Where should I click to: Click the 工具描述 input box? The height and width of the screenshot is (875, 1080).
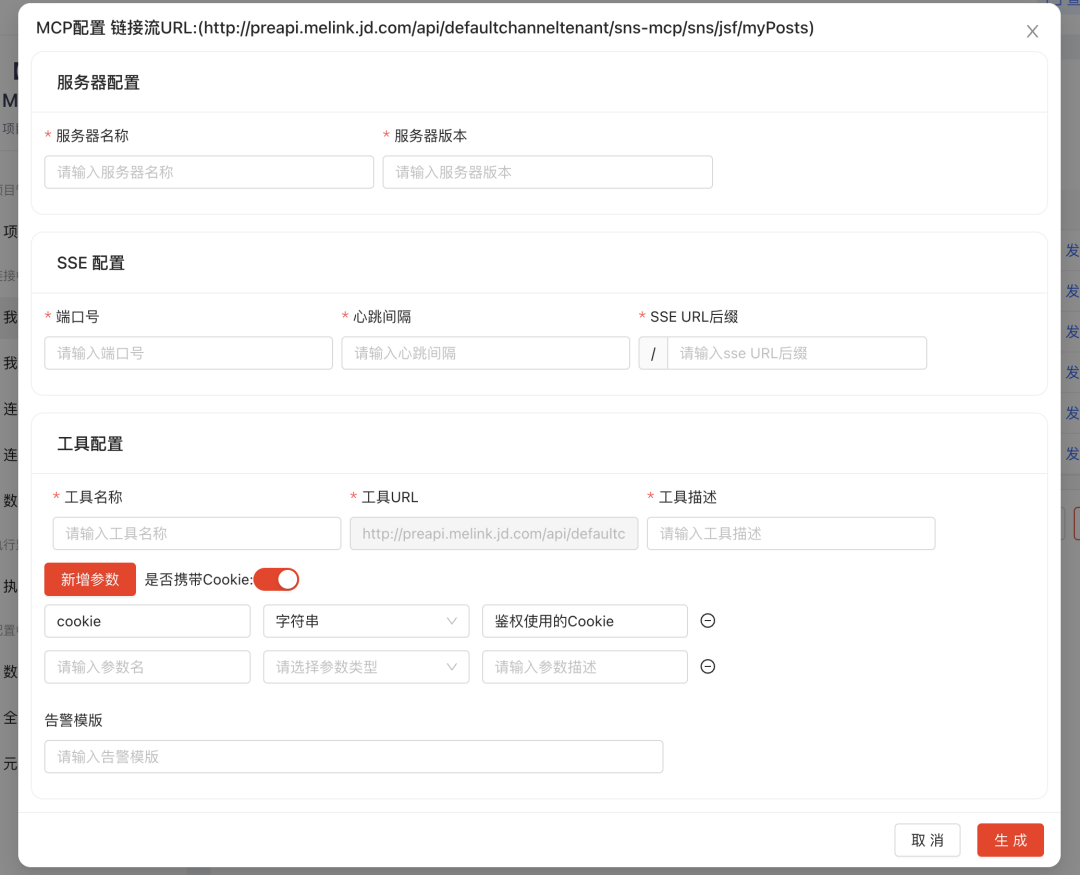click(790, 533)
